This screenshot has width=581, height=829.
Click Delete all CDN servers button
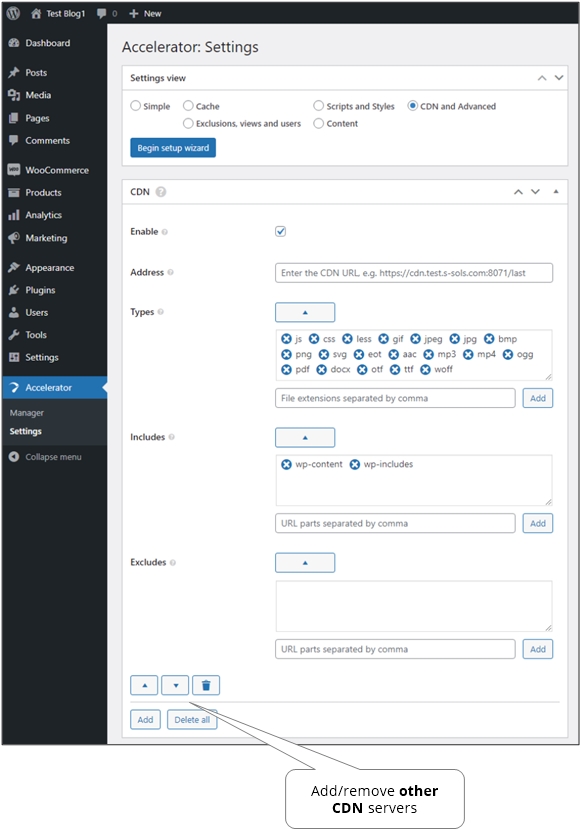coord(192,720)
